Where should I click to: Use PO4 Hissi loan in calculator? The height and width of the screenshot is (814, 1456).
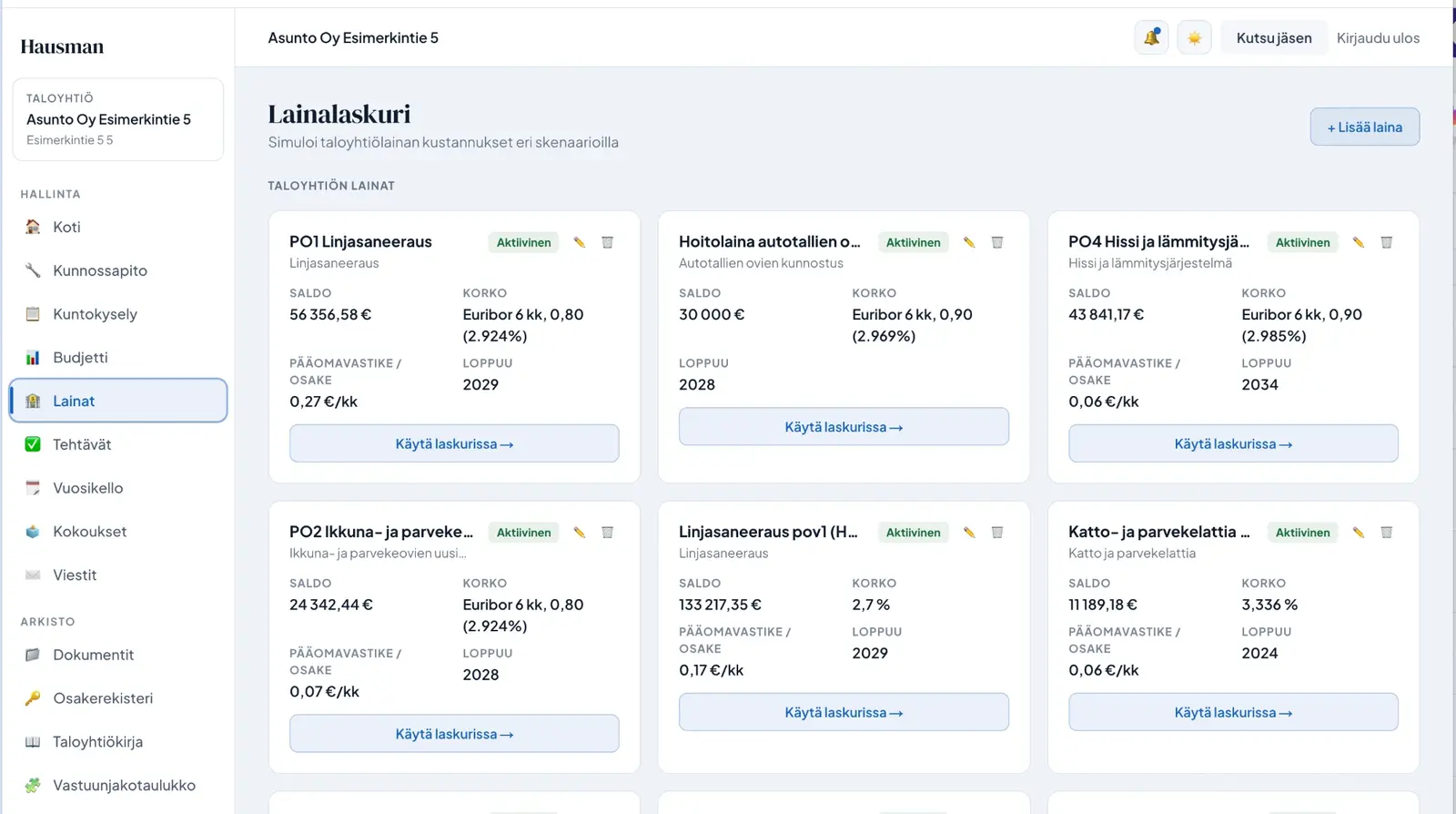[1233, 443]
